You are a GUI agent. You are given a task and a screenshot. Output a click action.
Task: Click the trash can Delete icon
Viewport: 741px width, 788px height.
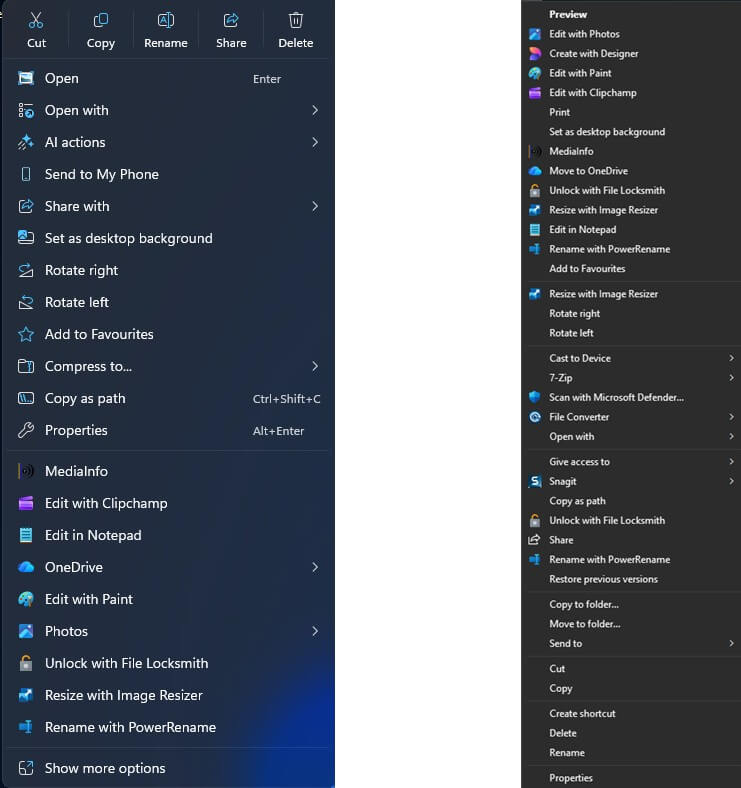click(x=295, y=21)
